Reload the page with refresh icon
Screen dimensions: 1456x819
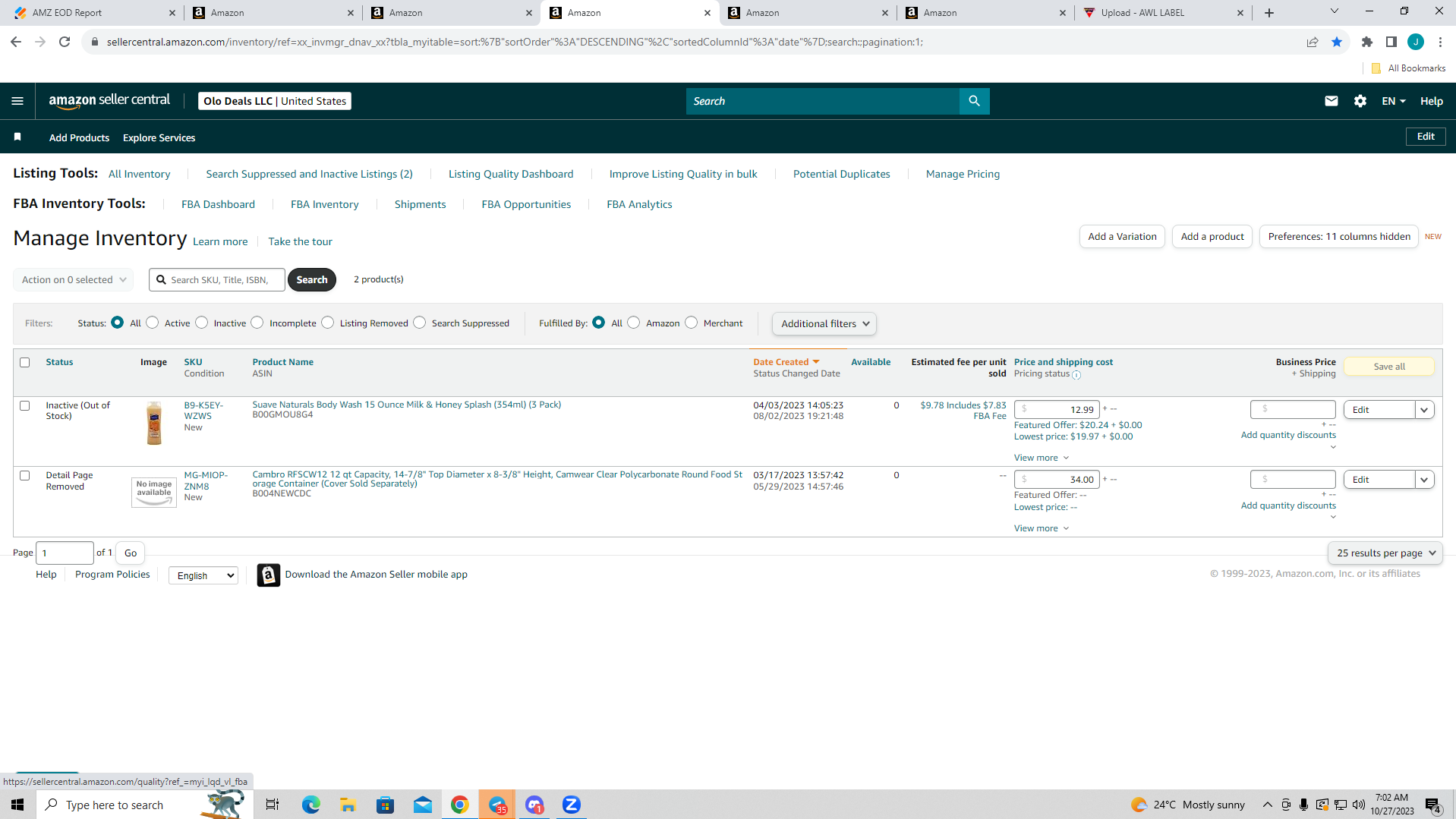tap(65, 42)
